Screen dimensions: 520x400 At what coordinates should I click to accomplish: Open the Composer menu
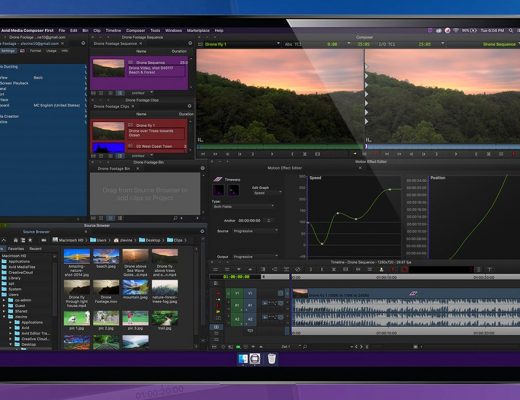tap(135, 30)
